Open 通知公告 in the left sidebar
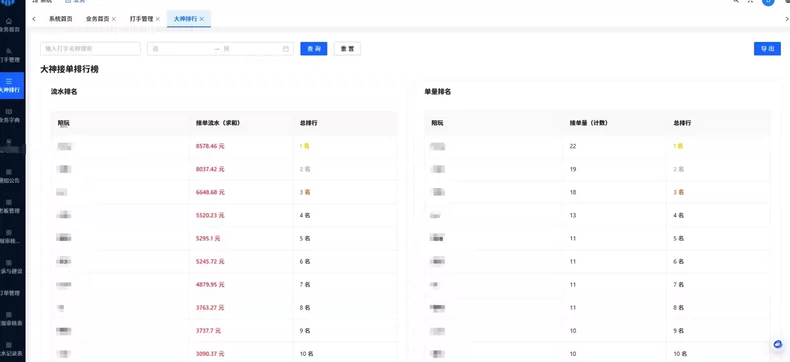The width and height of the screenshot is (790, 362). coord(10,176)
